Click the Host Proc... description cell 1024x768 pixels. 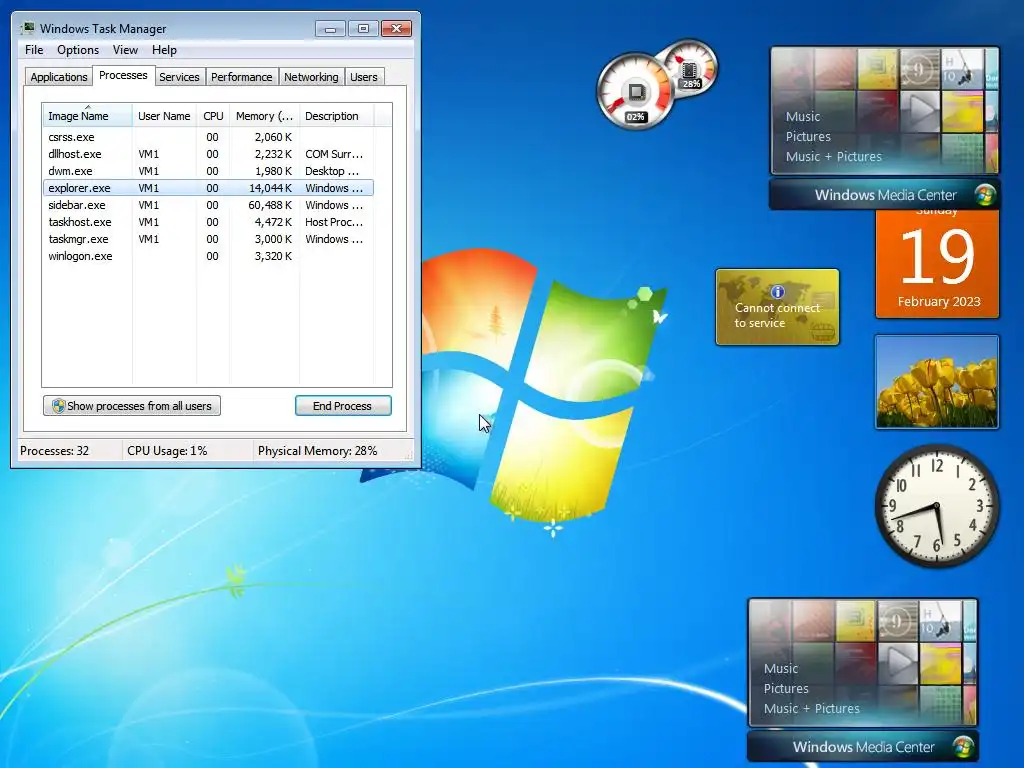tap(334, 222)
